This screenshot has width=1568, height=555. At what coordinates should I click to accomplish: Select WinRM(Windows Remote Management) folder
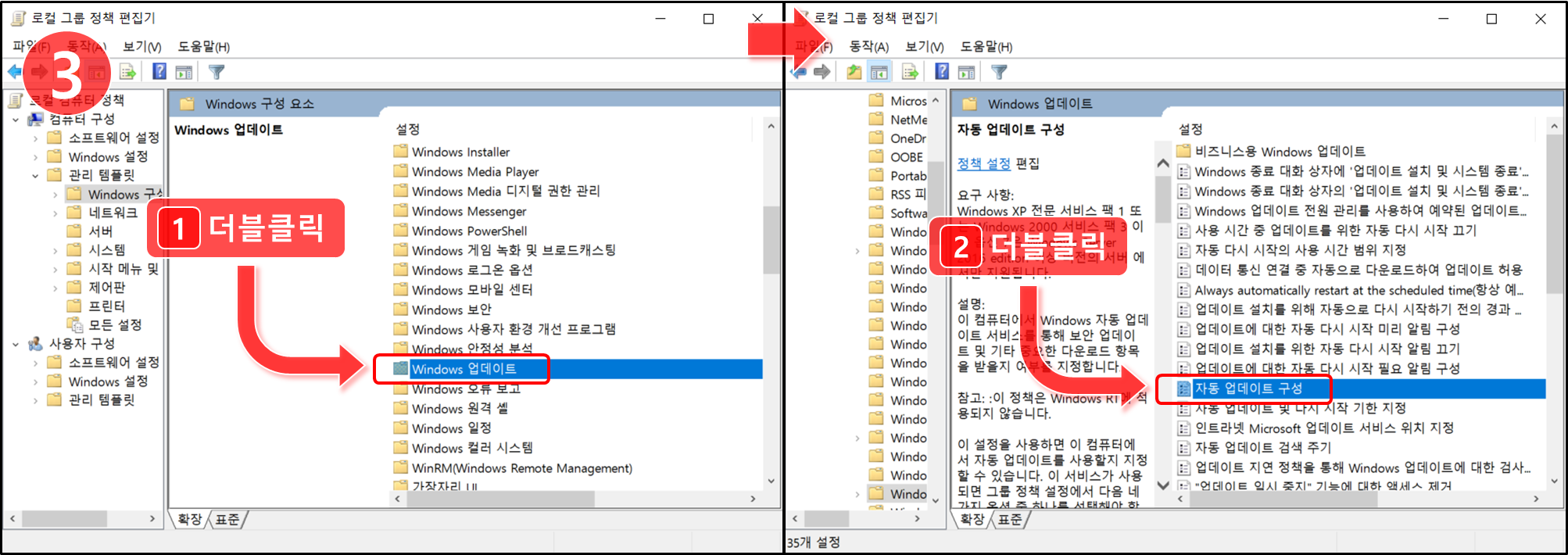[x=522, y=467]
